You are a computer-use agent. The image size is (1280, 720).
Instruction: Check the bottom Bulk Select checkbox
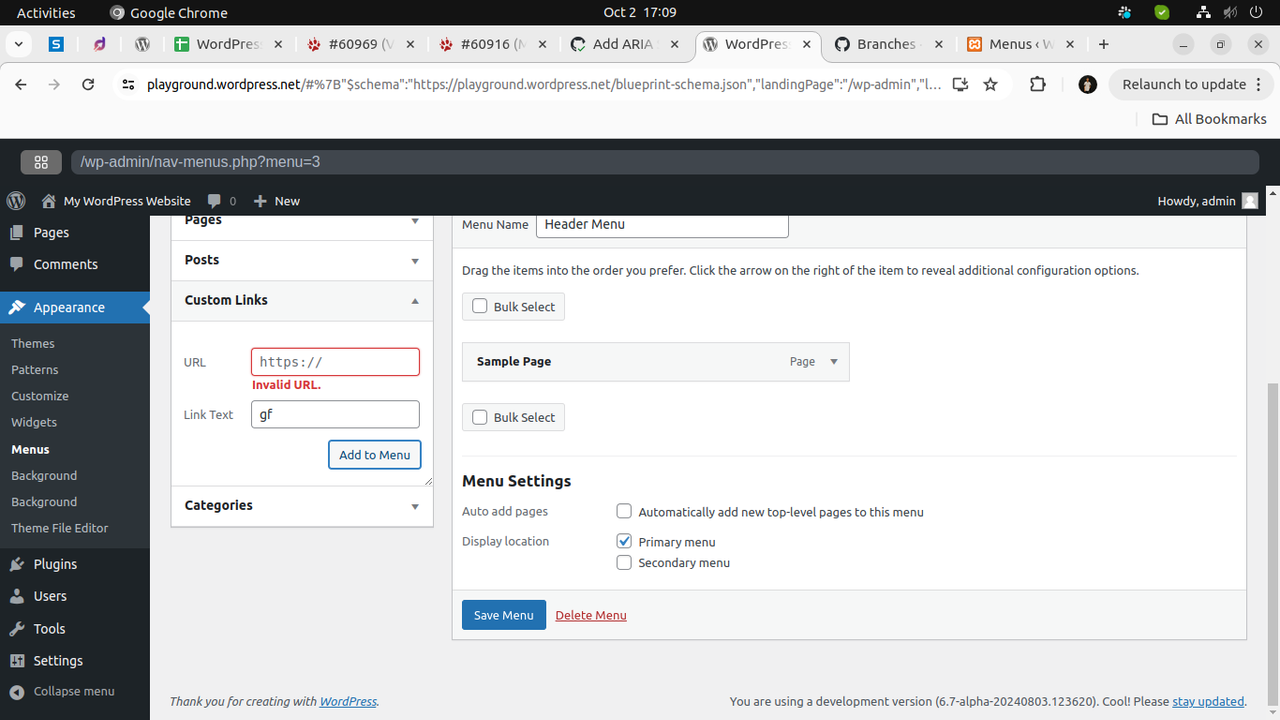click(480, 417)
